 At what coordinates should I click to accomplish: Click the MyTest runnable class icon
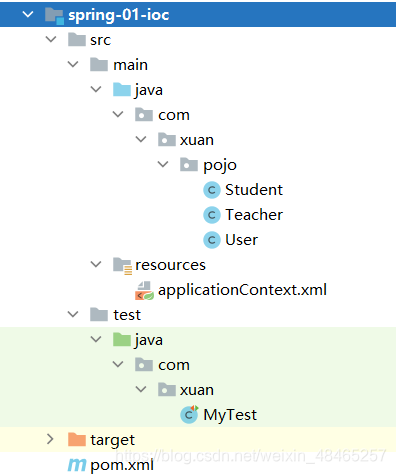point(189,414)
